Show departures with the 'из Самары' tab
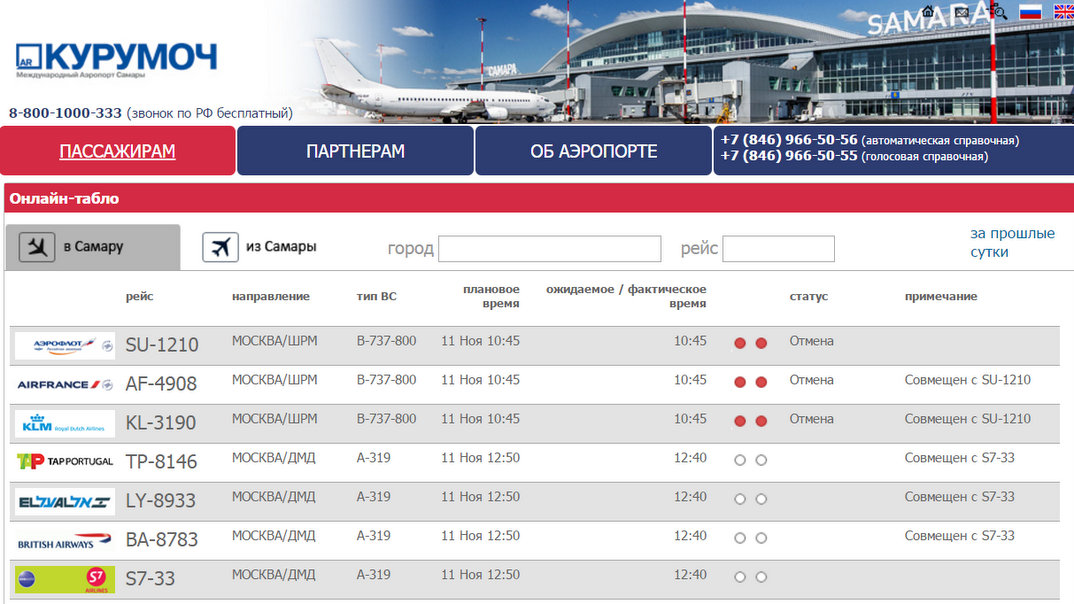 [260, 247]
